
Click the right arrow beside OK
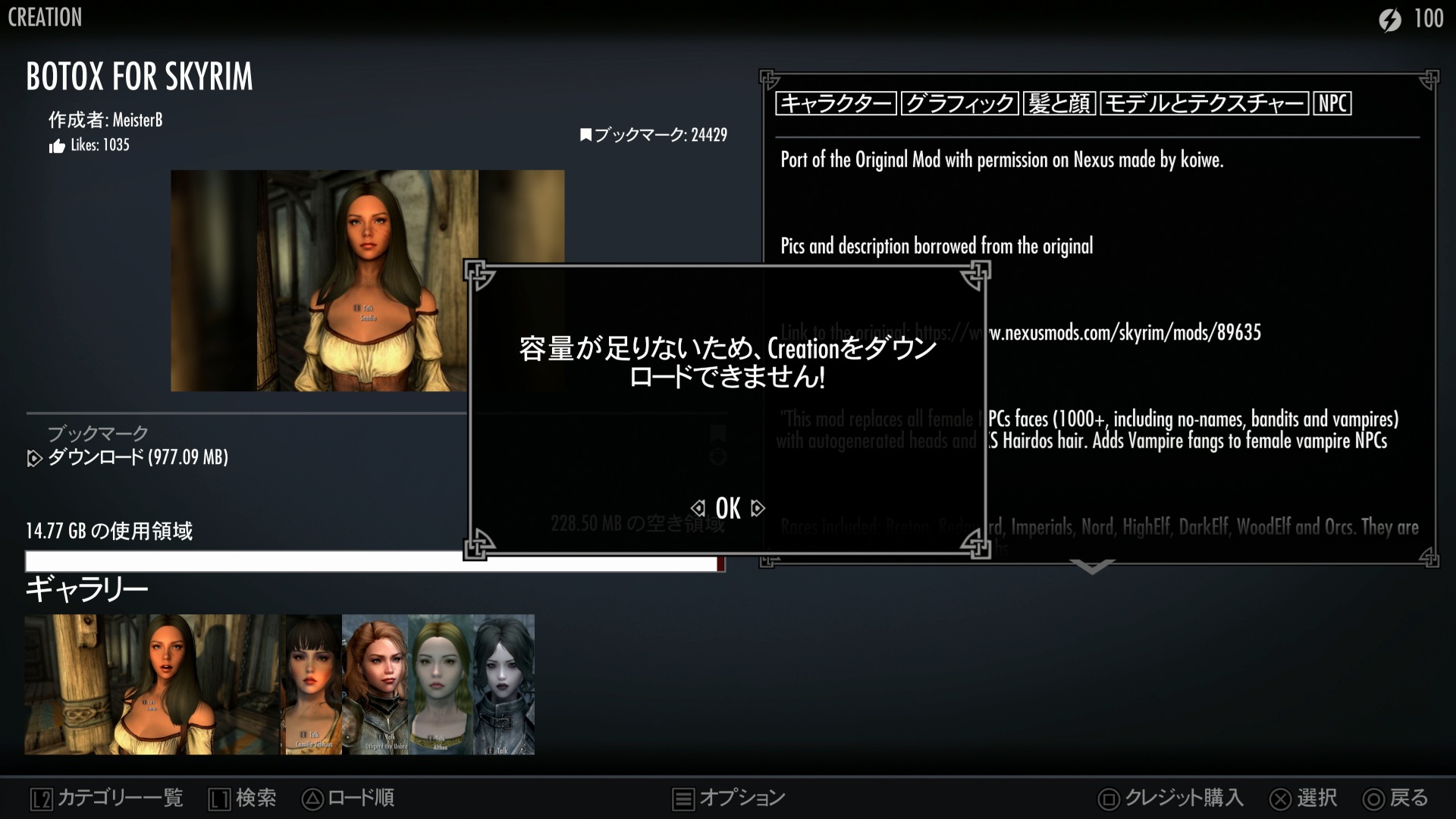tap(758, 508)
